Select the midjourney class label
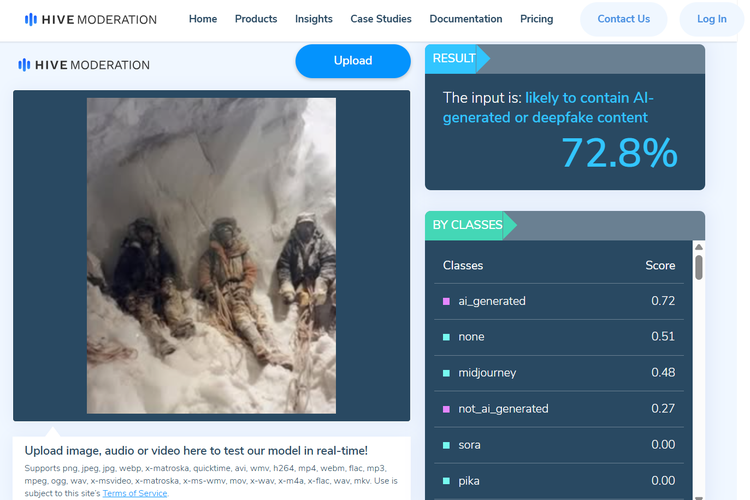Screen dimensions: 750x500 click(x=487, y=373)
